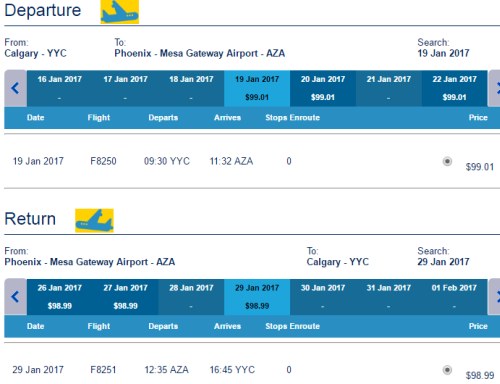Click the return airplane landing icon
This screenshot has width=500, height=384.
pyautogui.click(x=94, y=220)
